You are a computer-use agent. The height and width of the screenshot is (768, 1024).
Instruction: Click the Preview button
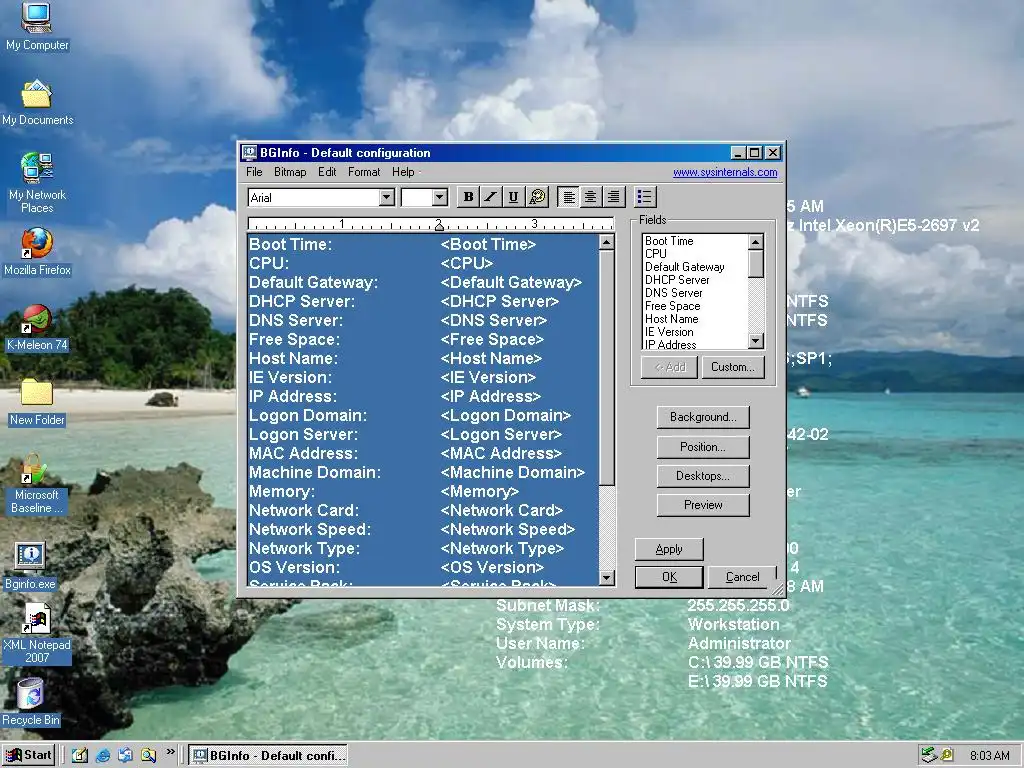pos(703,505)
